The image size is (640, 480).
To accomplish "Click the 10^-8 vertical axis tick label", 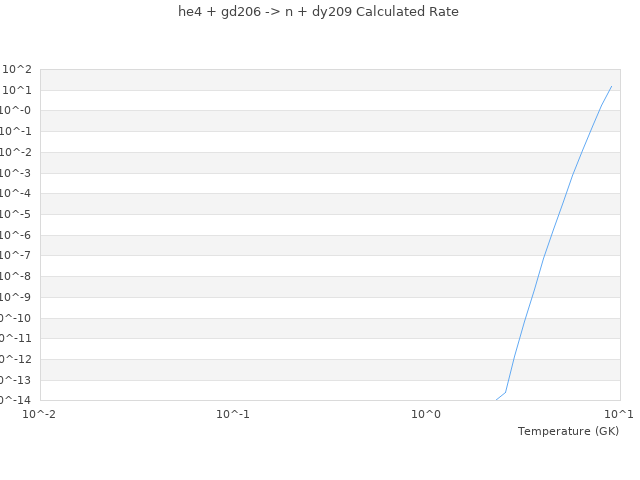I will 16,276.
